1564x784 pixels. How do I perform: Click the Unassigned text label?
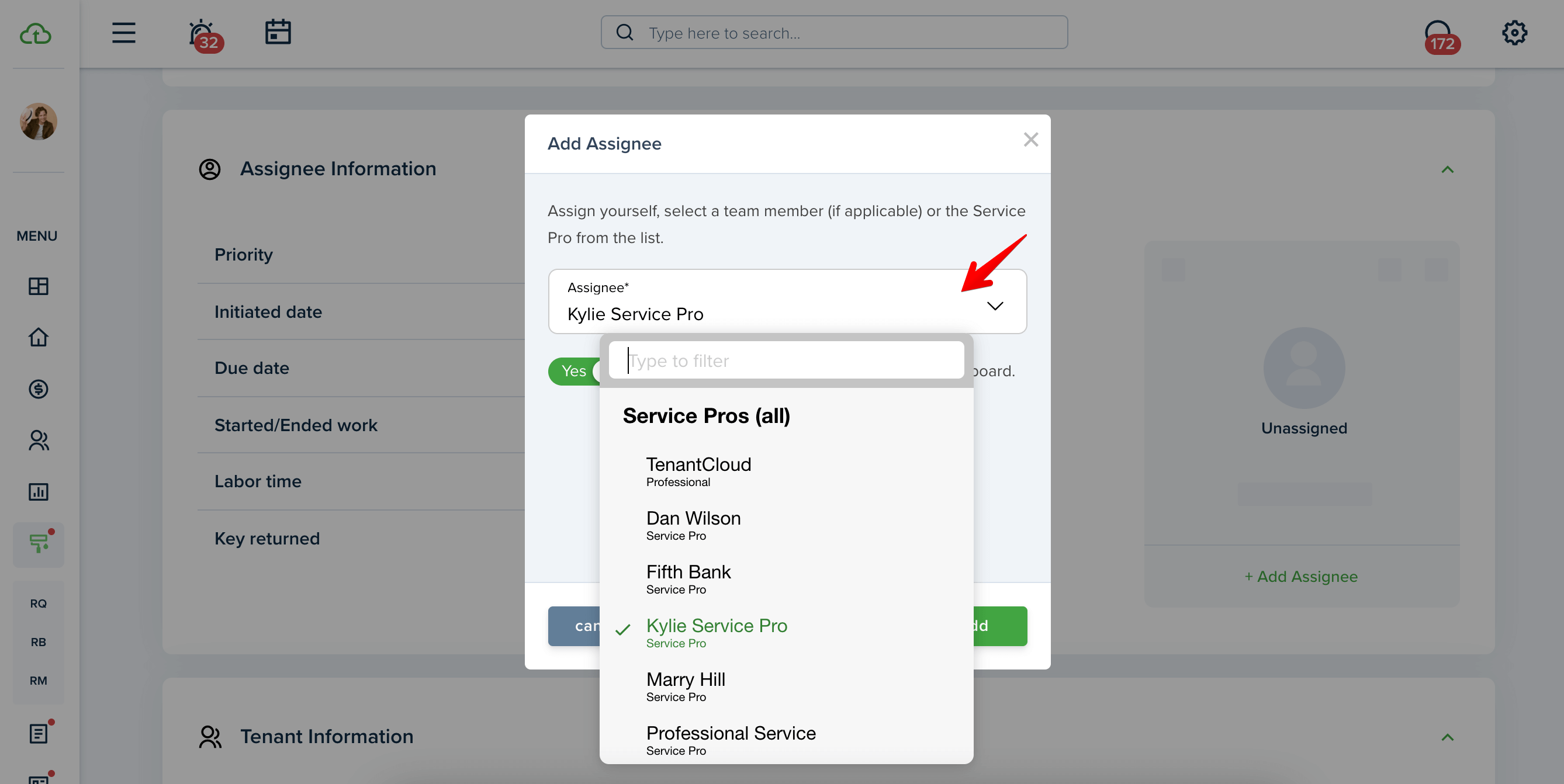coord(1303,428)
